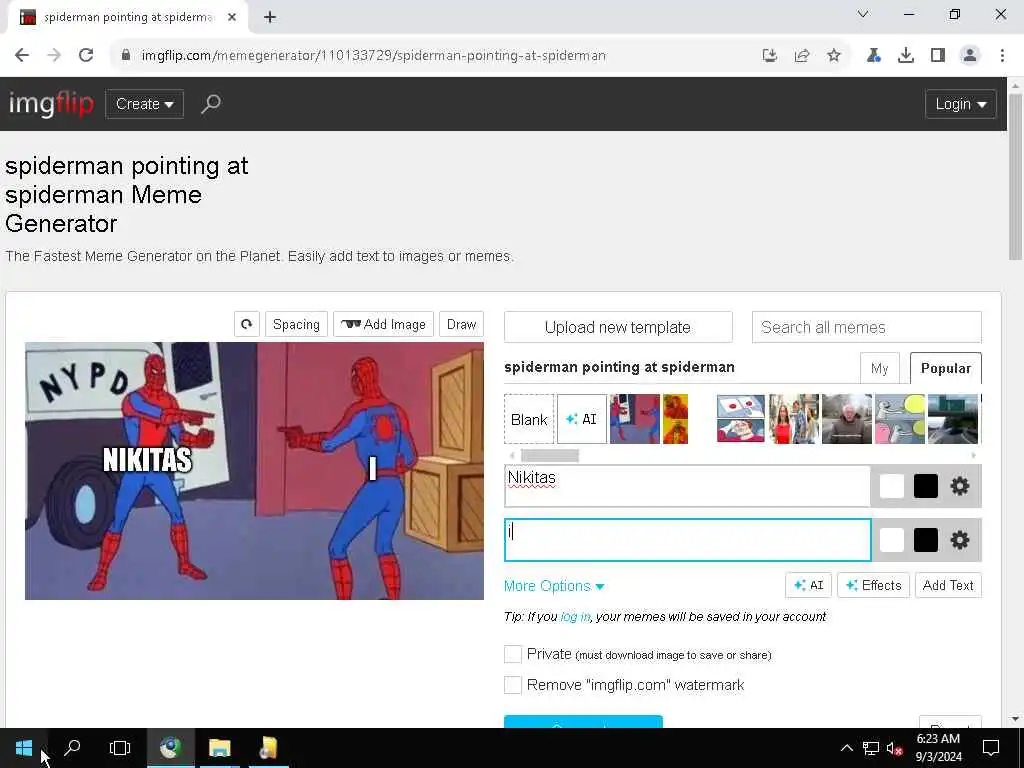The height and width of the screenshot is (768, 1024).
Task: Pick white font color for second text box
Action: click(x=891, y=540)
